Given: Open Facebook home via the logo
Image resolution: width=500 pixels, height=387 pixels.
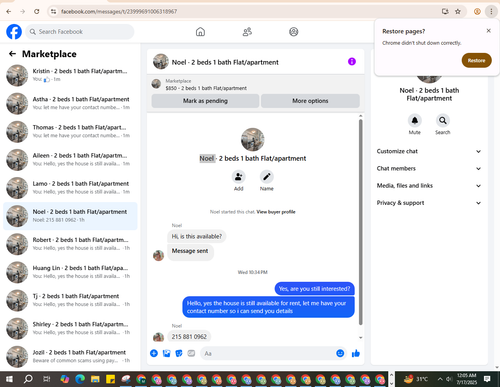Looking at the screenshot, I should coord(14,32).
